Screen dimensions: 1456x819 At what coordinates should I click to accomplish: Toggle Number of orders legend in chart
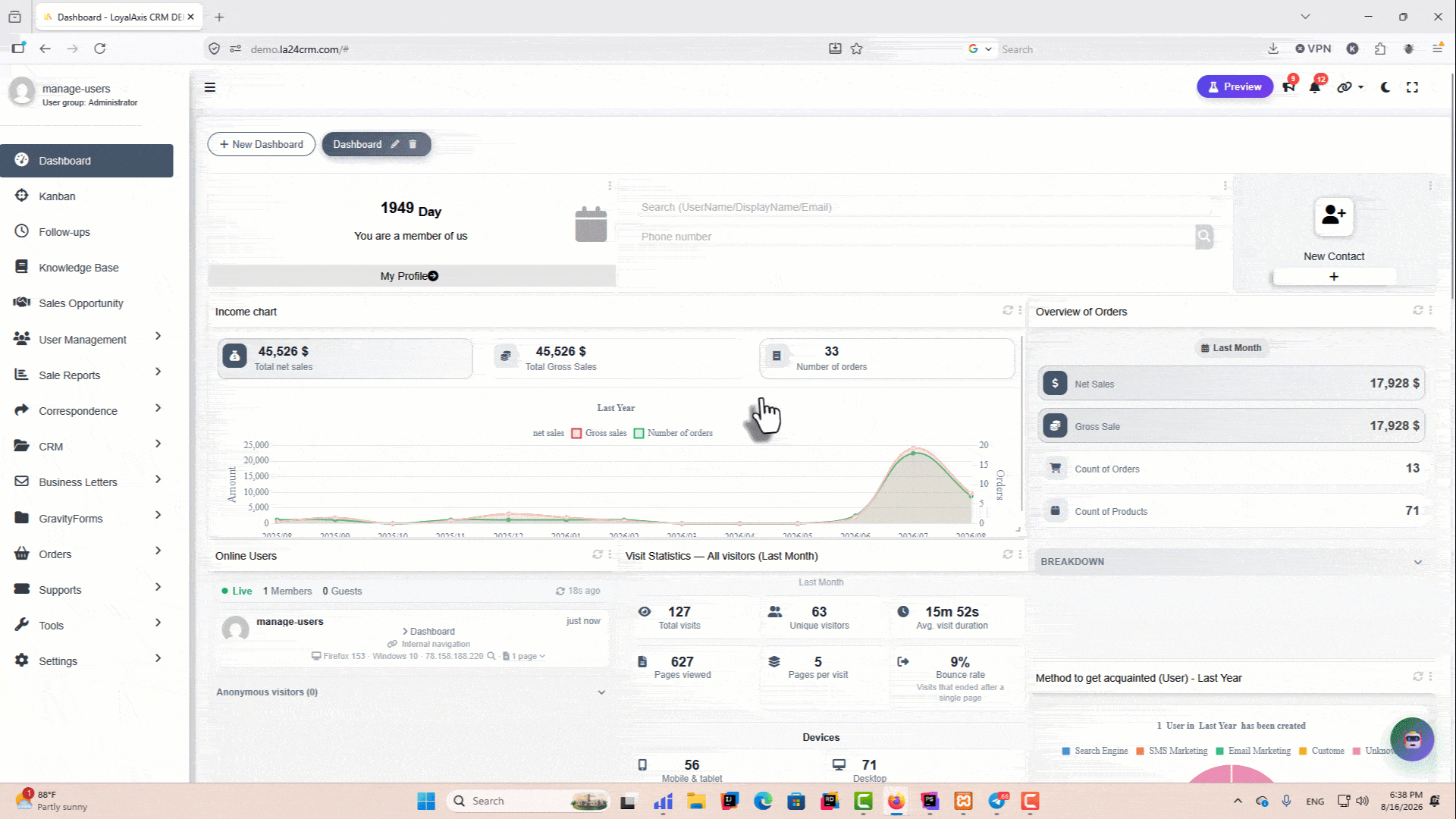click(x=673, y=433)
